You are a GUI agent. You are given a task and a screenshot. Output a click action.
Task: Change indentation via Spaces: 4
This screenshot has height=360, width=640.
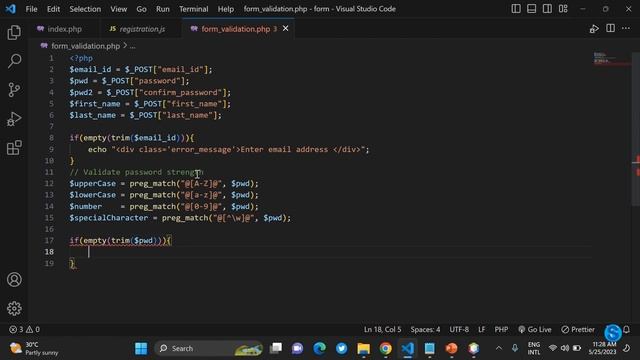coord(425,329)
